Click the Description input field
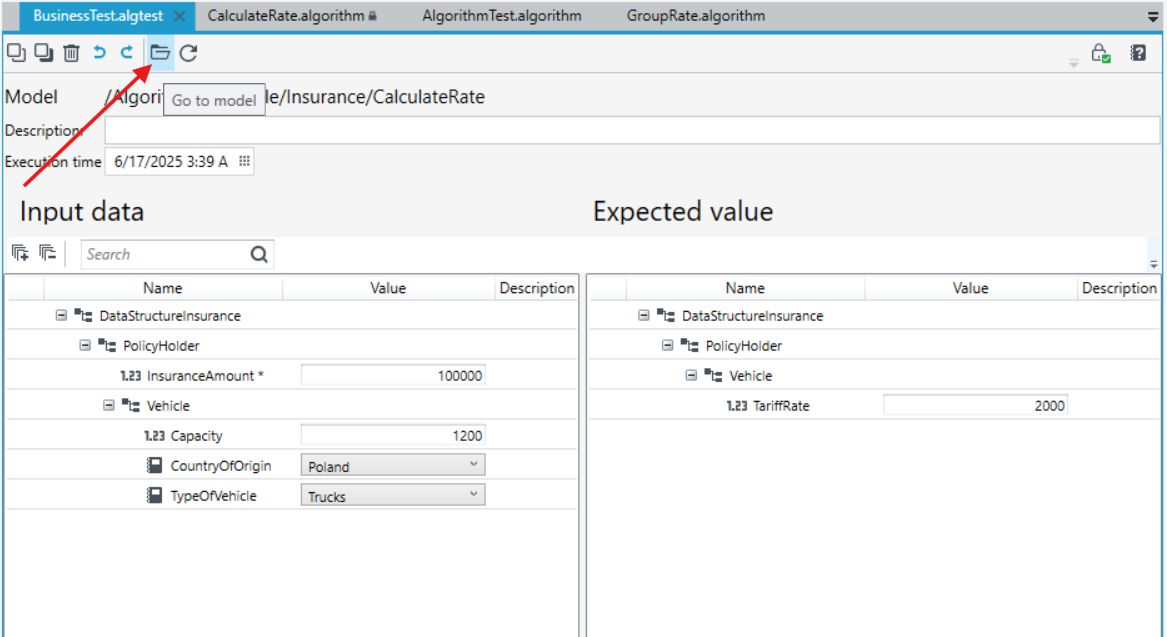Viewport: 1167px width, 637px height. coord(632,130)
